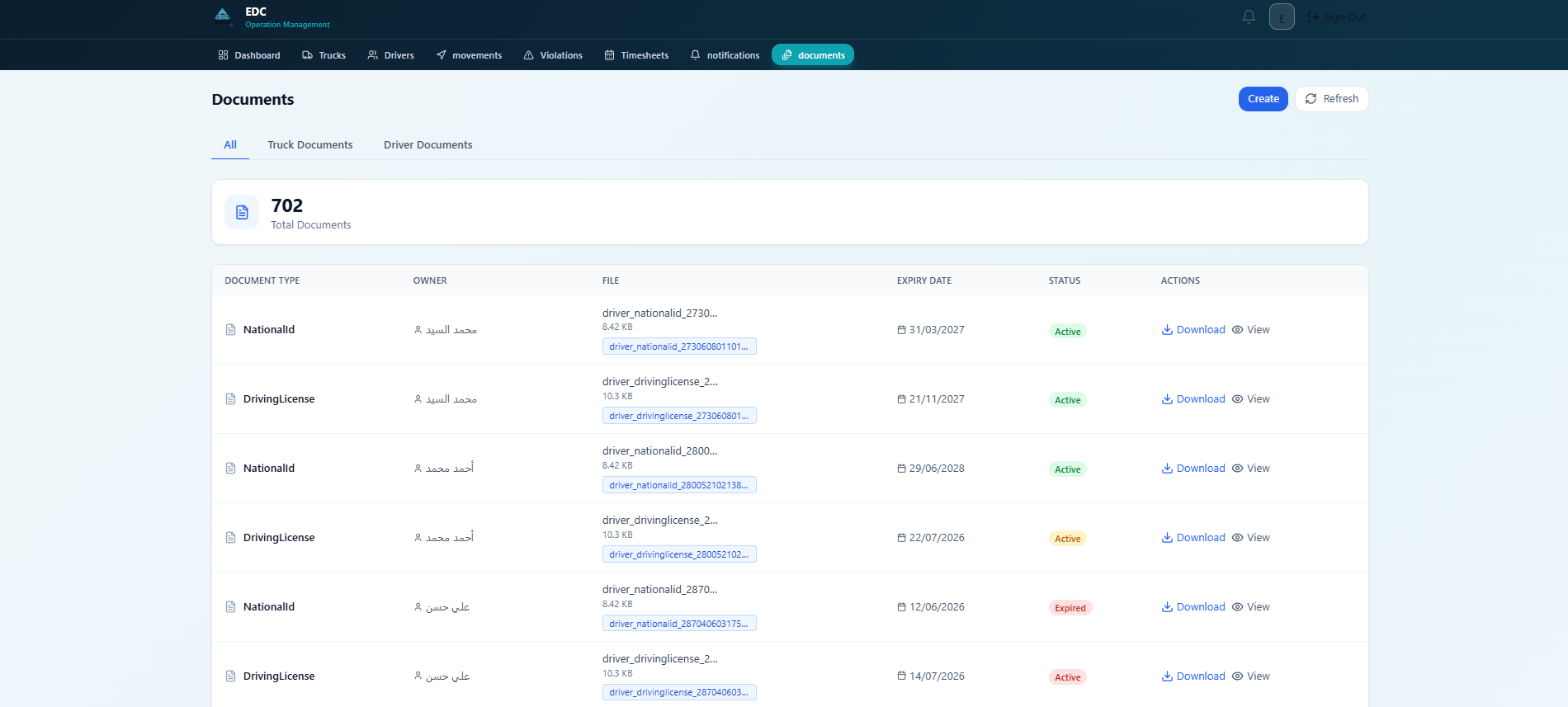The image size is (1568, 707).
Task: Go to the Dashboard page
Action: click(249, 55)
